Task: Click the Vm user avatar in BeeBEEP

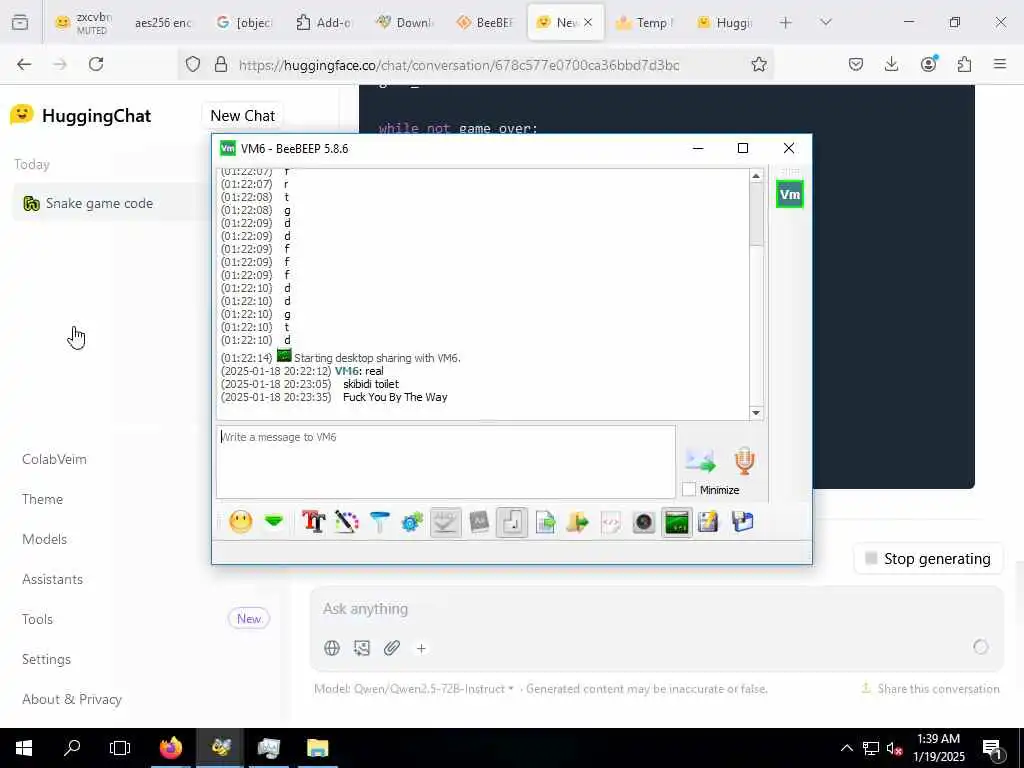Action: [x=790, y=195]
